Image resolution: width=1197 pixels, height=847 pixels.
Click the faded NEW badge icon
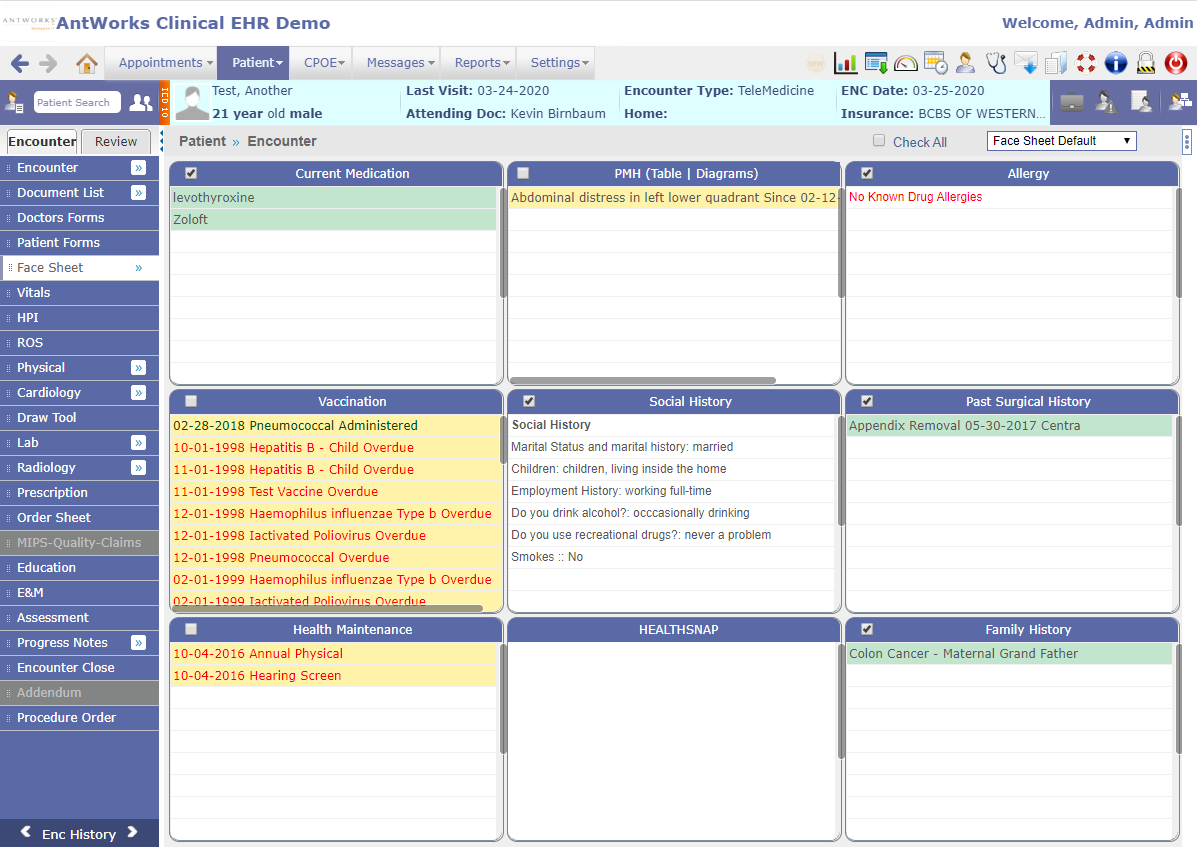click(816, 63)
